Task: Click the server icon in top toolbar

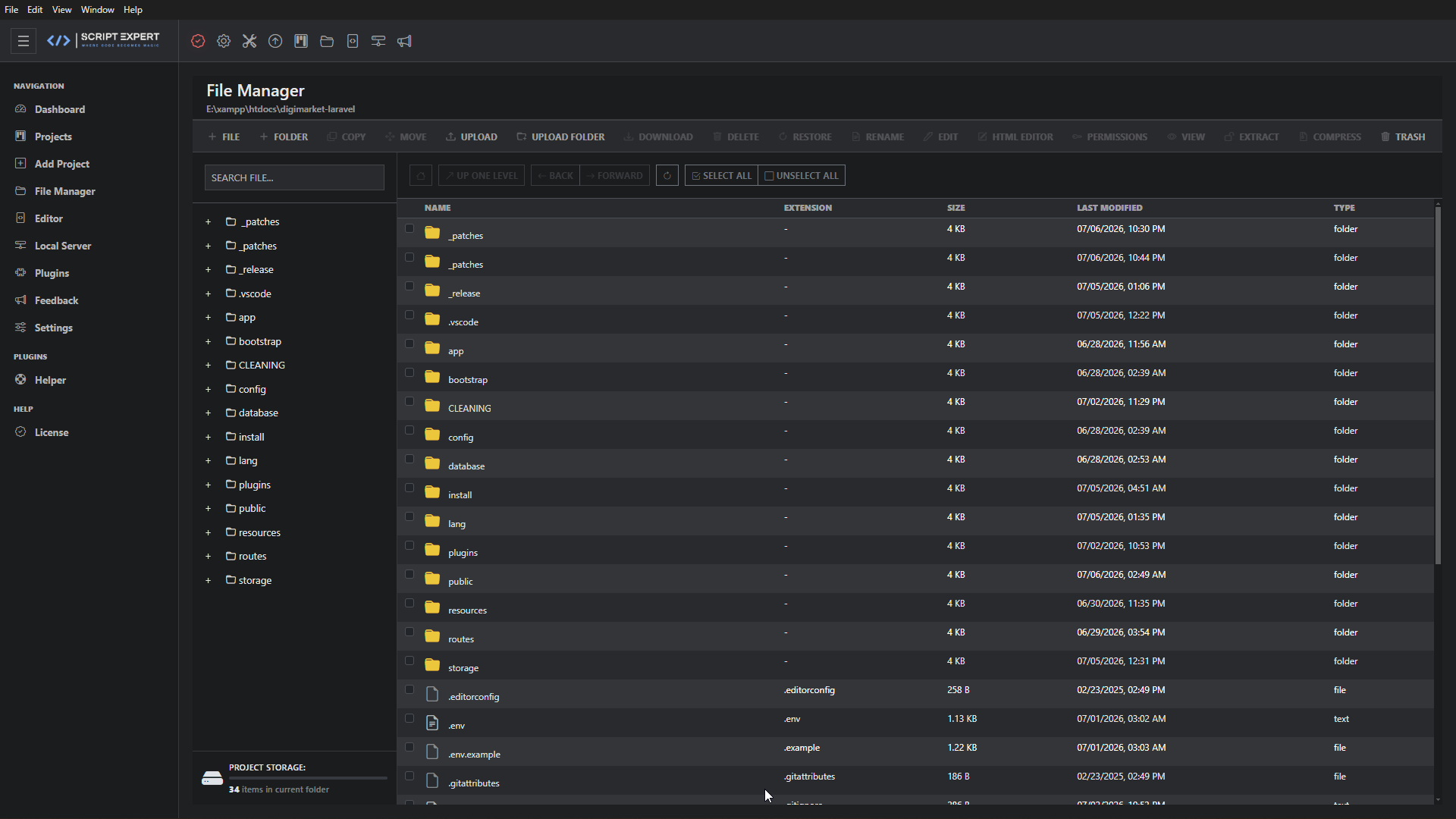Action: [378, 41]
